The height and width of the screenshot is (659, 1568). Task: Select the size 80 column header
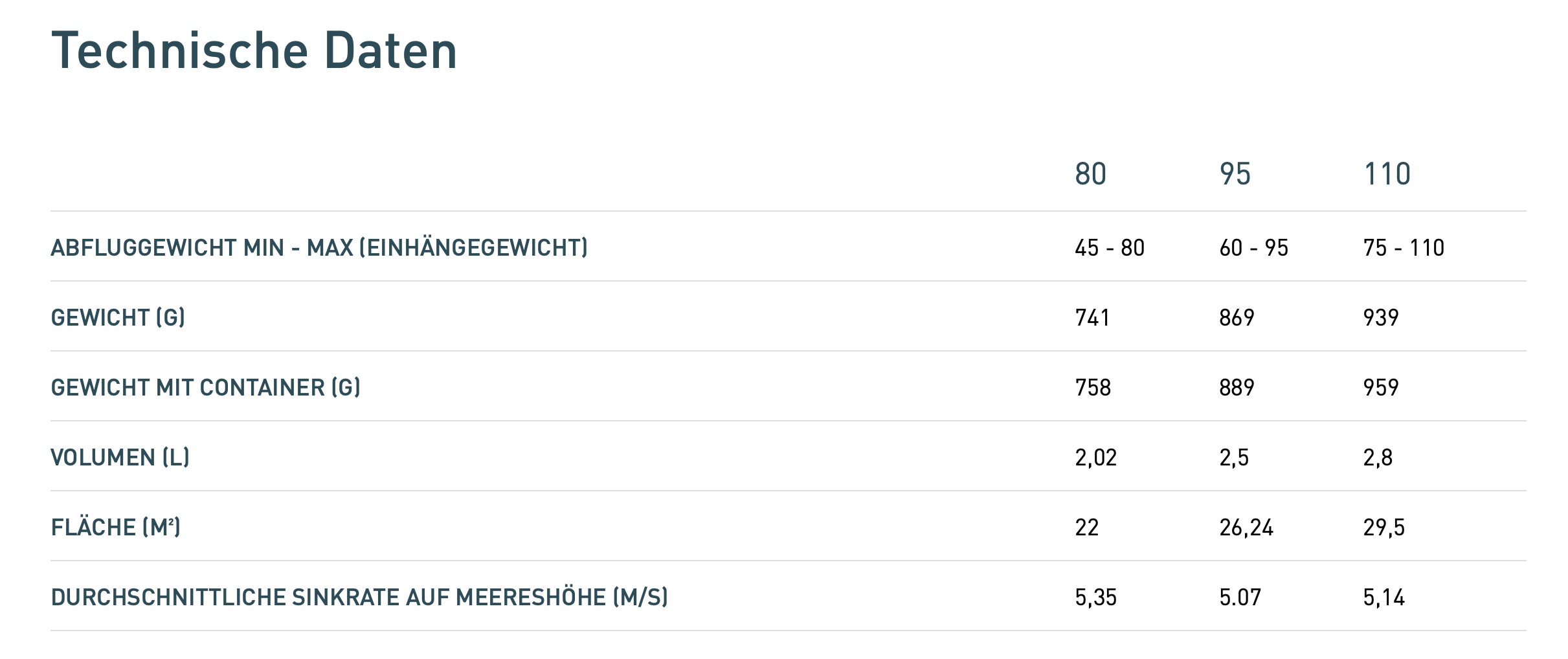pos(1091,174)
